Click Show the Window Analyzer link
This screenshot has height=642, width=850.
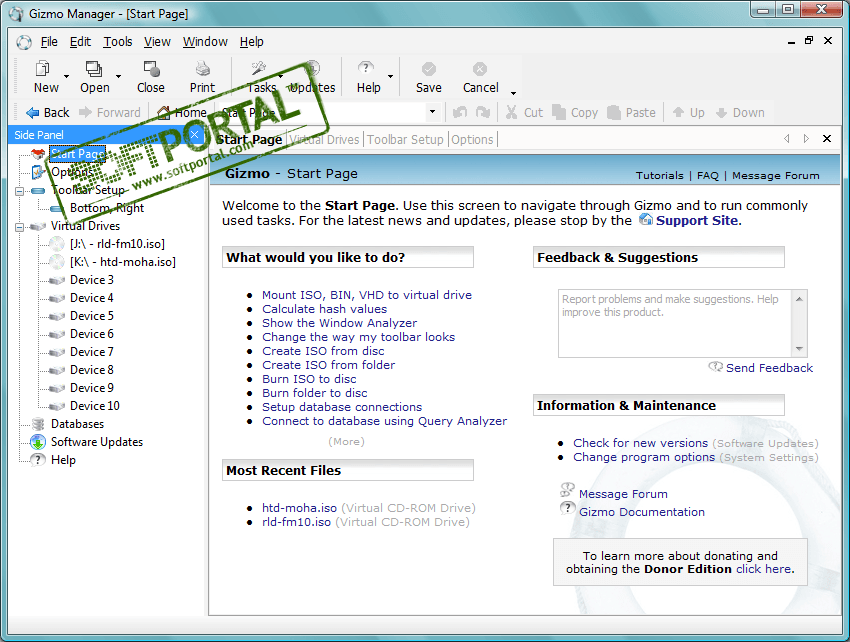coord(339,323)
